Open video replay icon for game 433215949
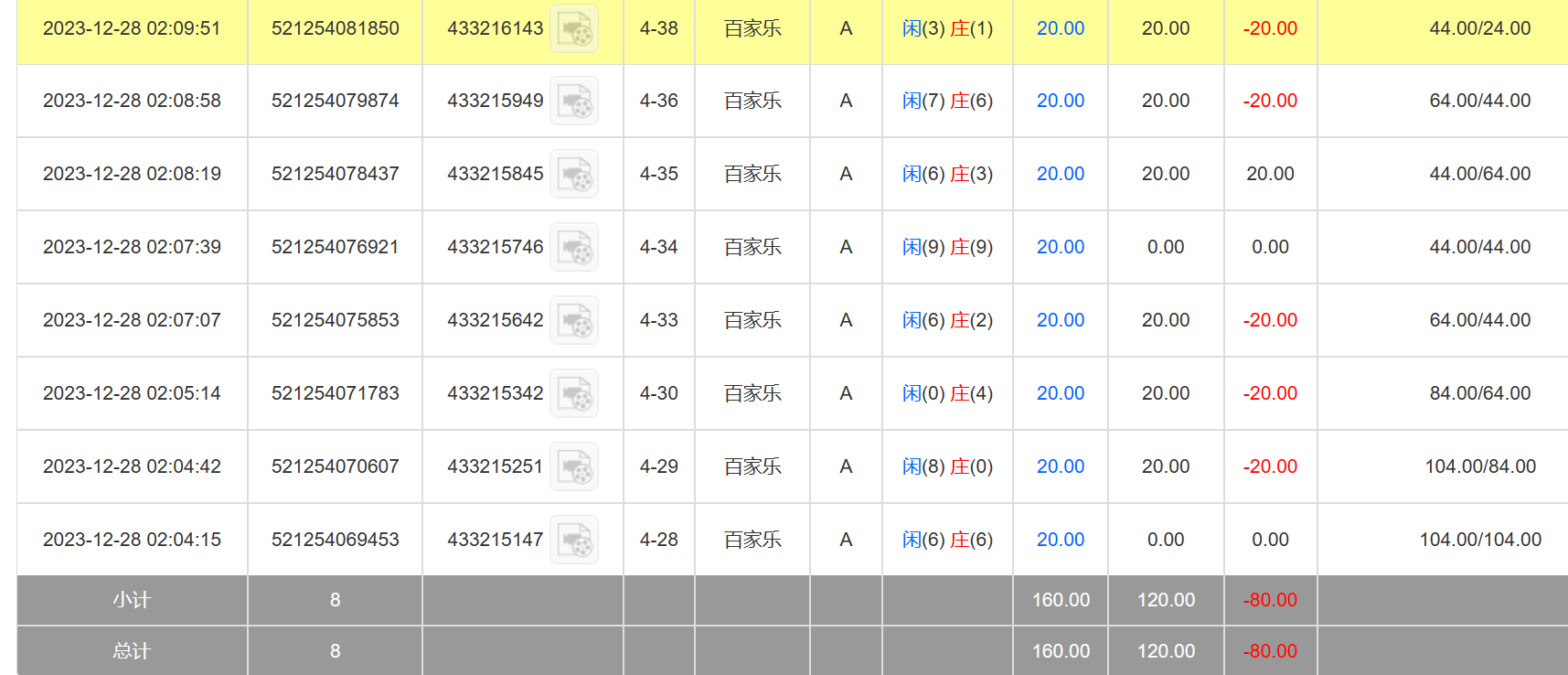The image size is (1568, 675). (x=573, y=101)
